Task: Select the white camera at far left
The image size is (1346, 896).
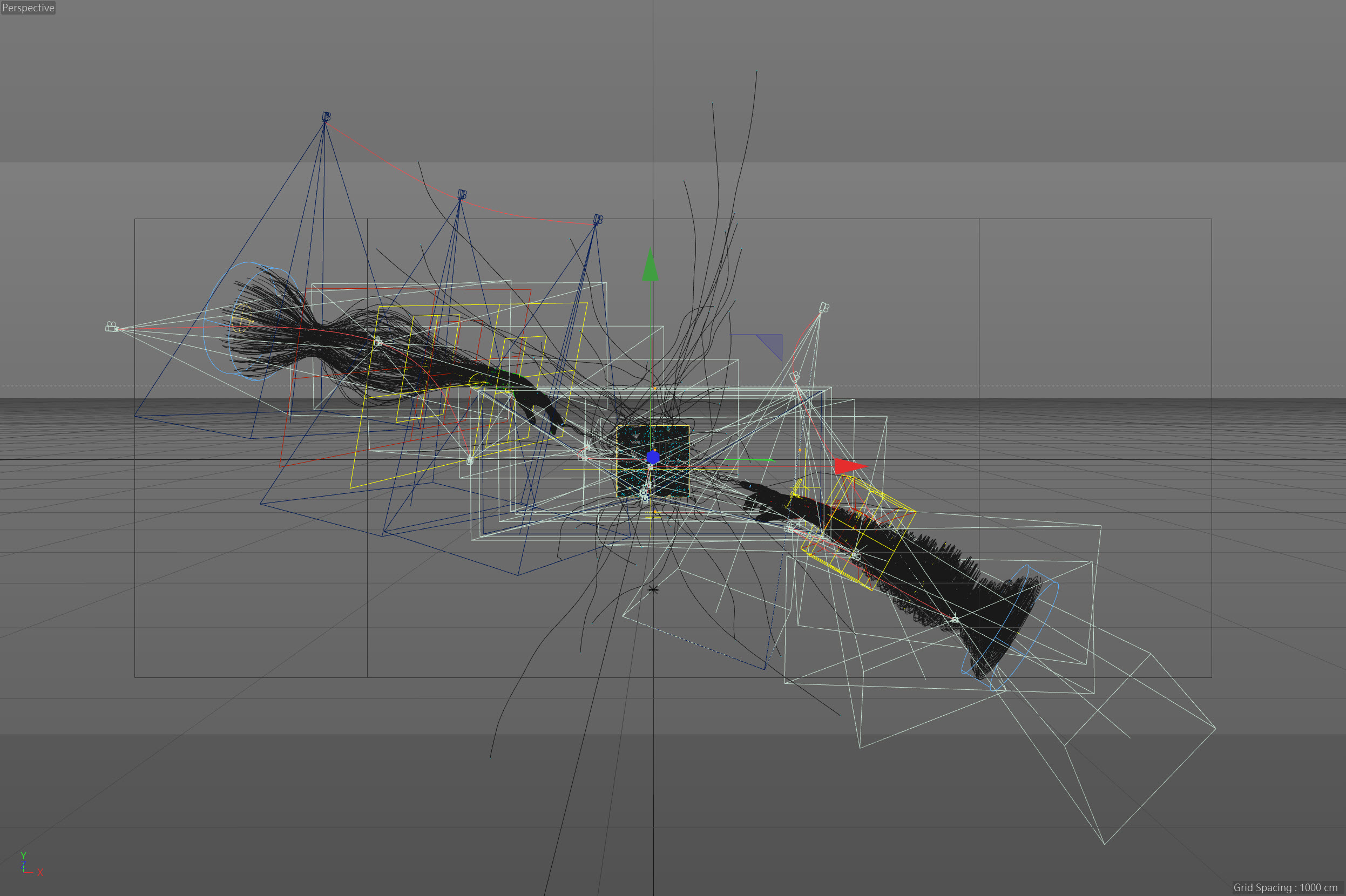Action: coord(112,327)
